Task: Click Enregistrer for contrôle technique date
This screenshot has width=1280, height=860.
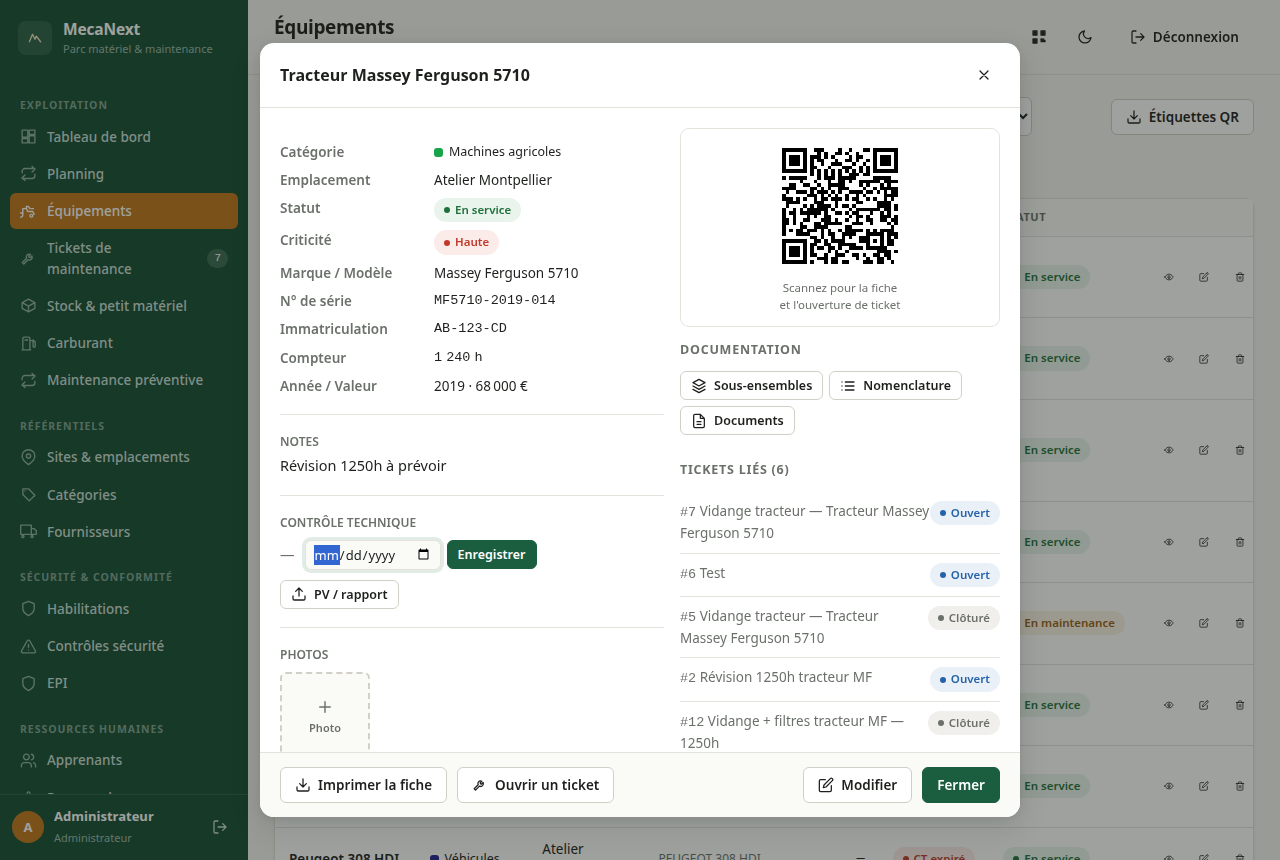Action: click(x=492, y=555)
